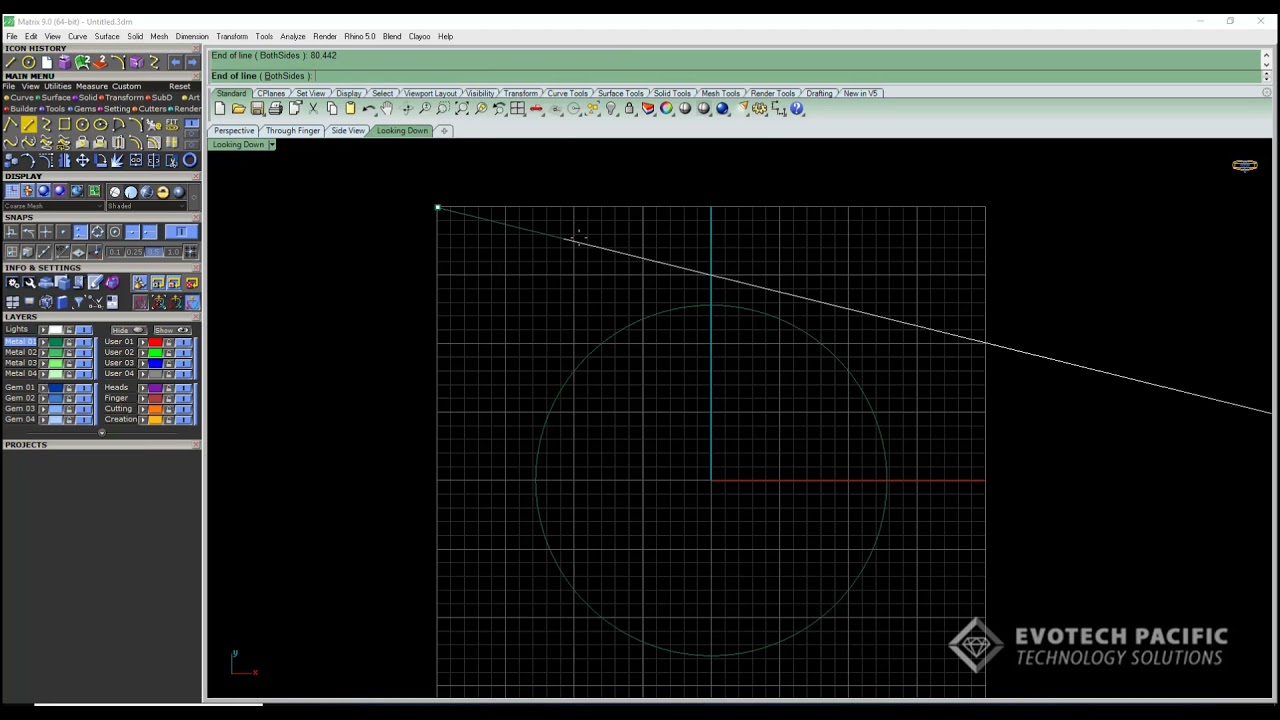Expand the Lights layer arrow
Viewport: 1280px width, 720px height.
[x=43, y=329]
